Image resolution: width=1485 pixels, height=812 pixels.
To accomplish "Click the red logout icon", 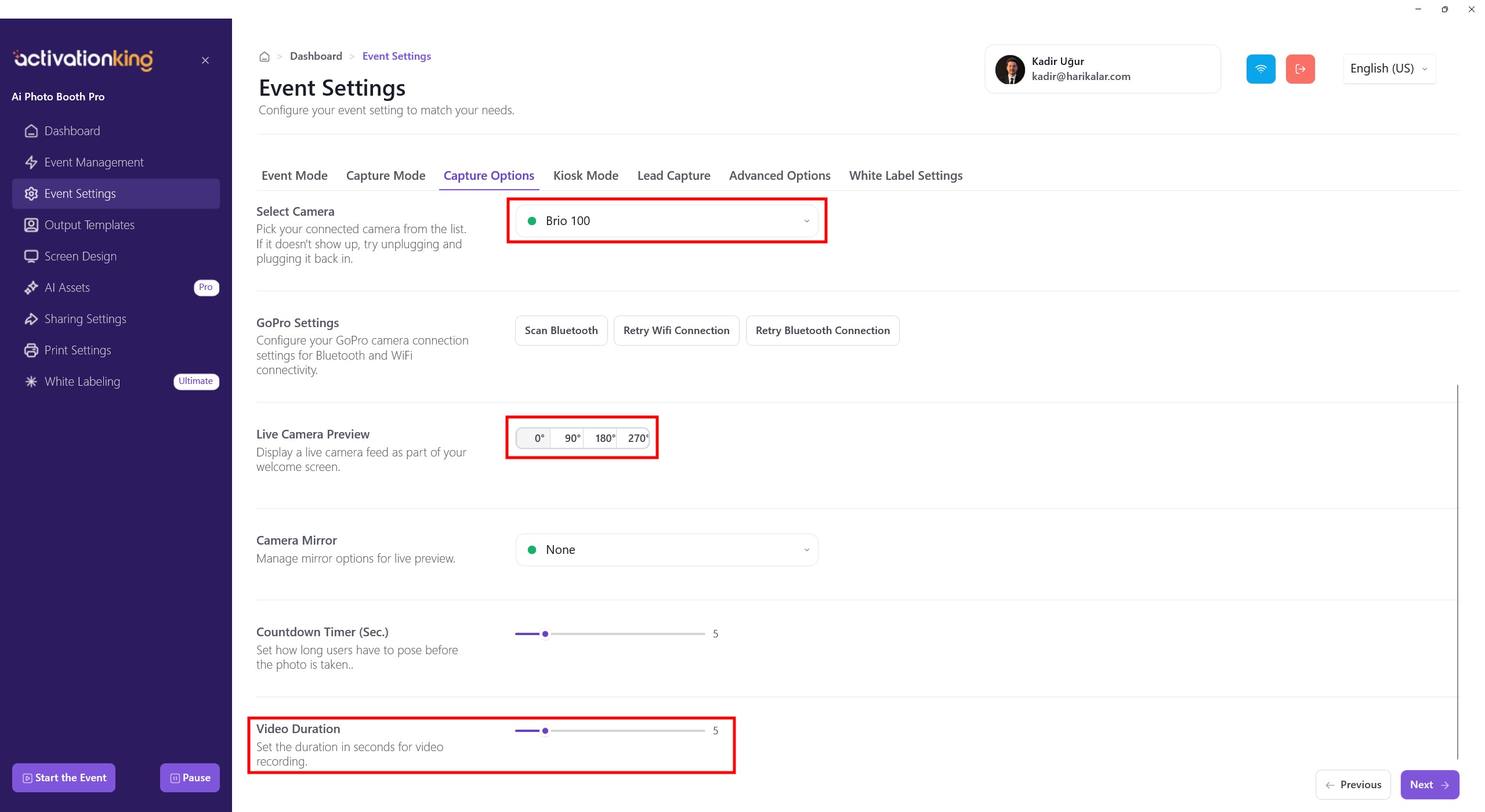I will 1300,69.
